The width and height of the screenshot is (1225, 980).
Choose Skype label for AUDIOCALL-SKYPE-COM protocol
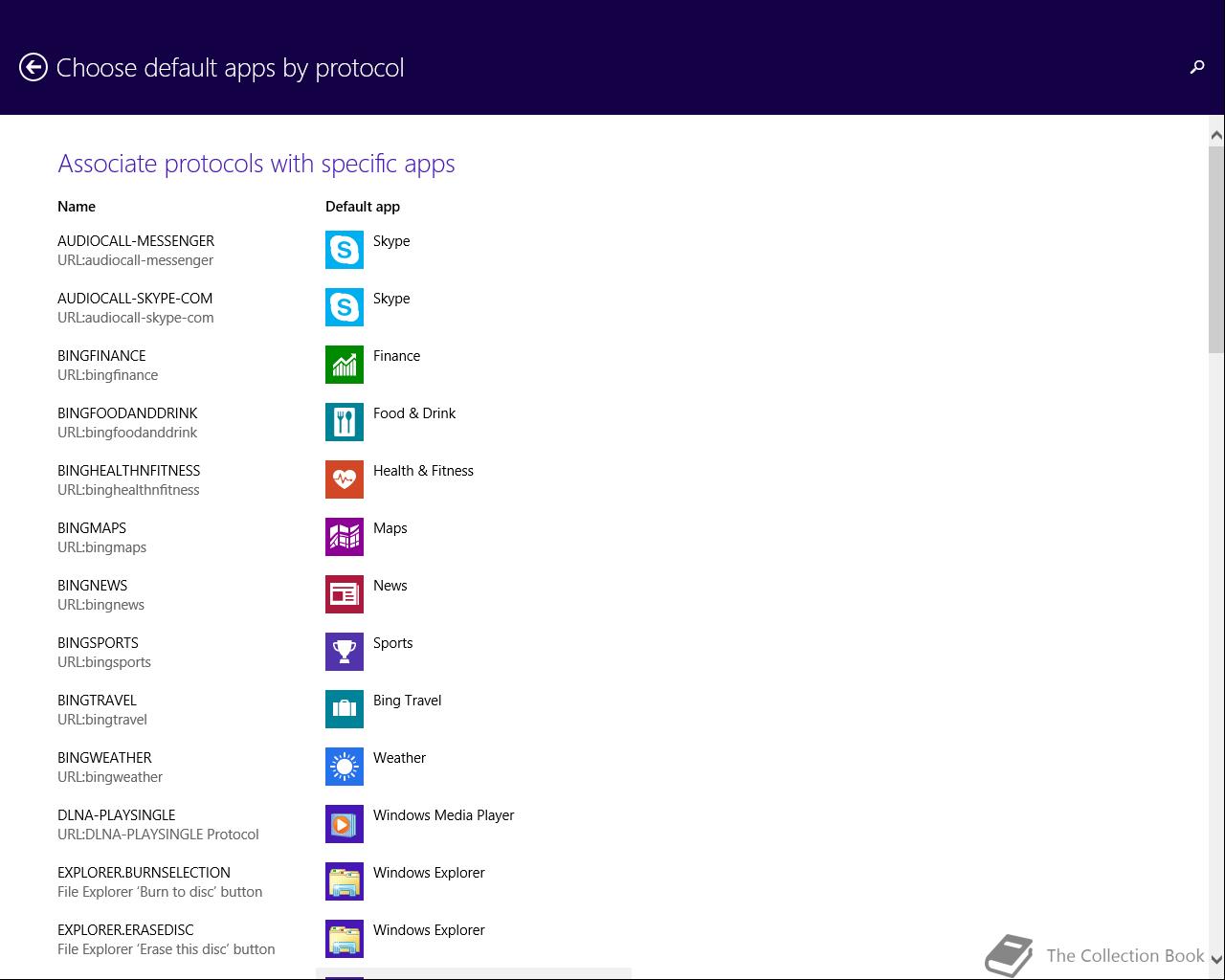(x=391, y=299)
